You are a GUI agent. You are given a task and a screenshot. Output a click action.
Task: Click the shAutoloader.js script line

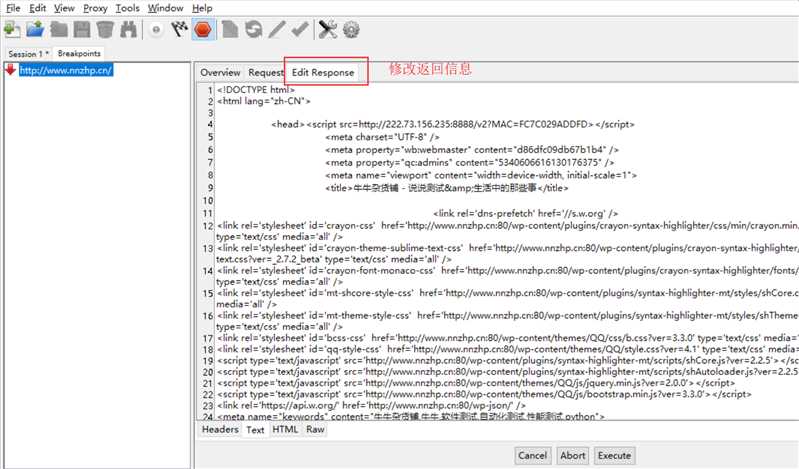(508, 371)
